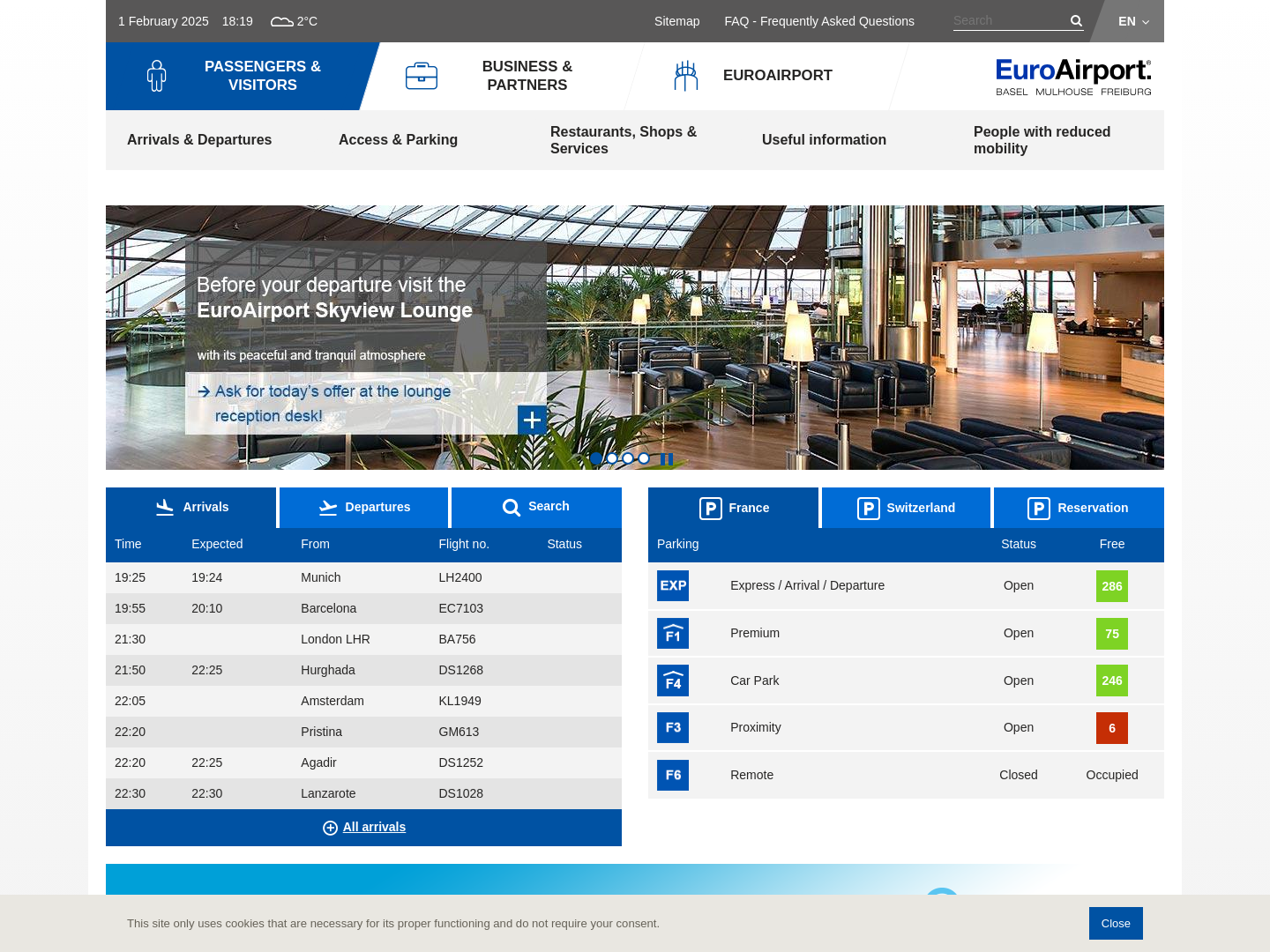Open the EN language dropdown

pyautogui.click(x=1133, y=21)
